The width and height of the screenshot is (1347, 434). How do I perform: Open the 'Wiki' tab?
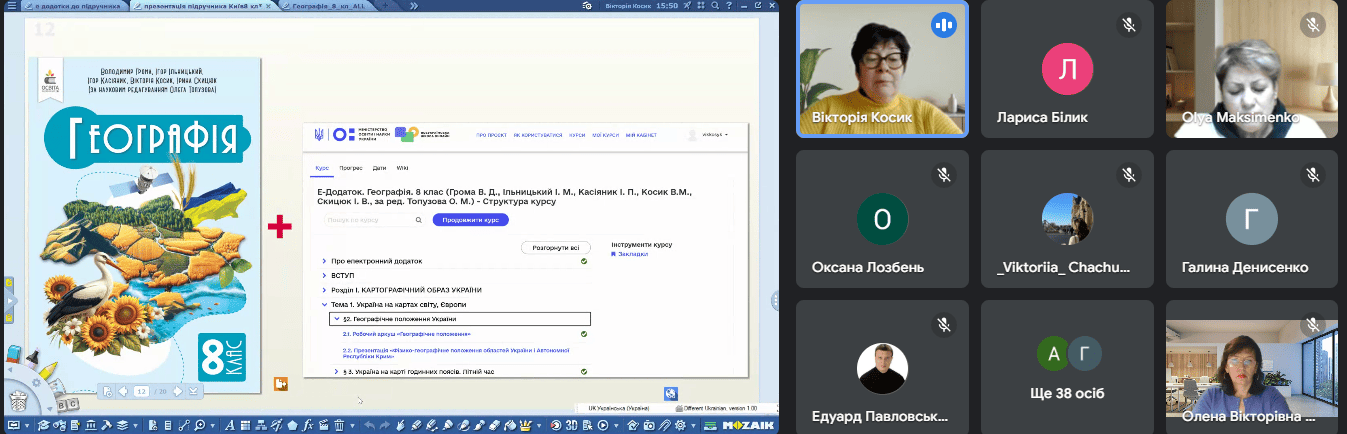click(402, 168)
